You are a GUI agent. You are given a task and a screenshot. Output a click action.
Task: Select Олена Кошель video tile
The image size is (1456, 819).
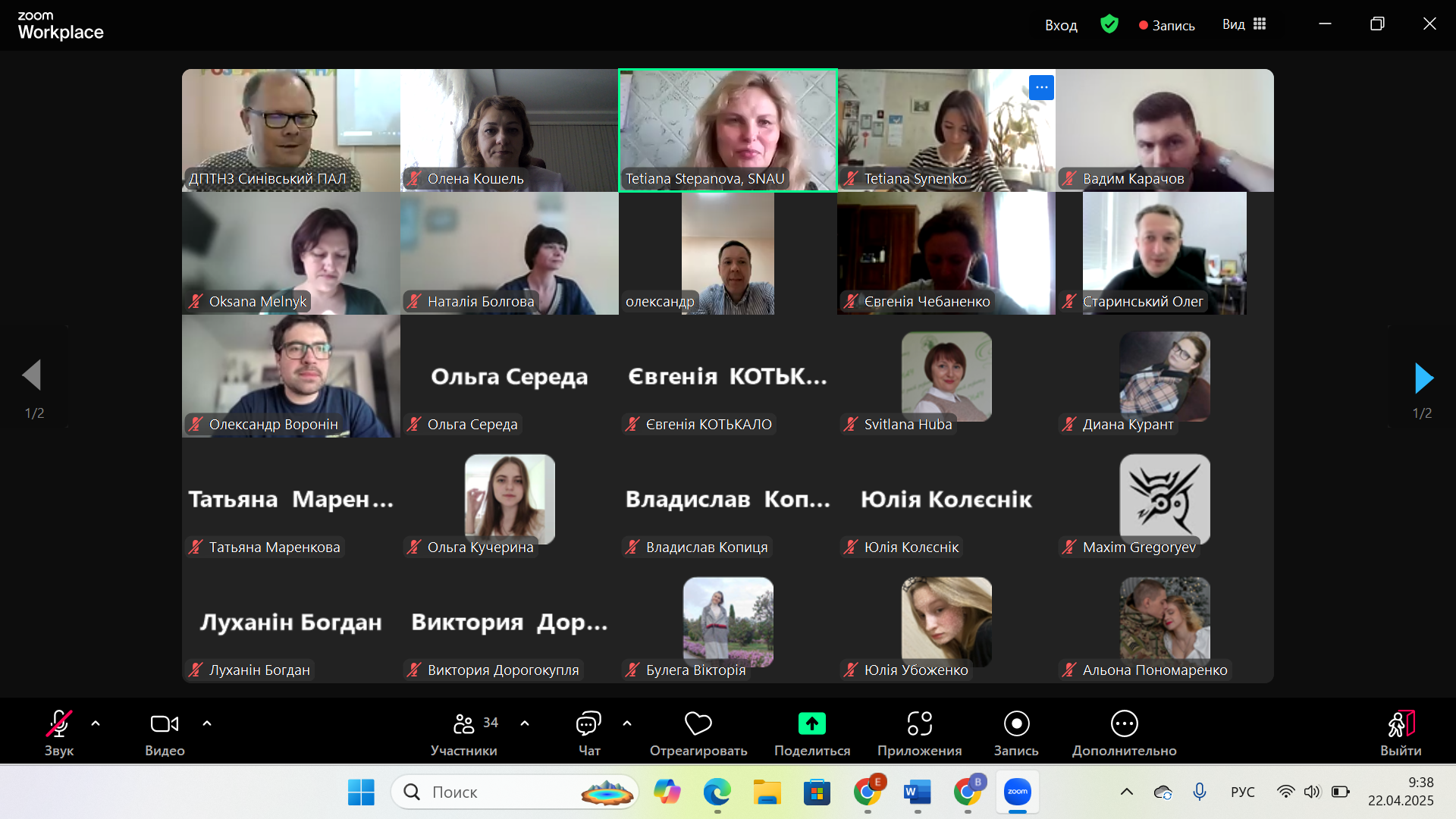(510, 130)
